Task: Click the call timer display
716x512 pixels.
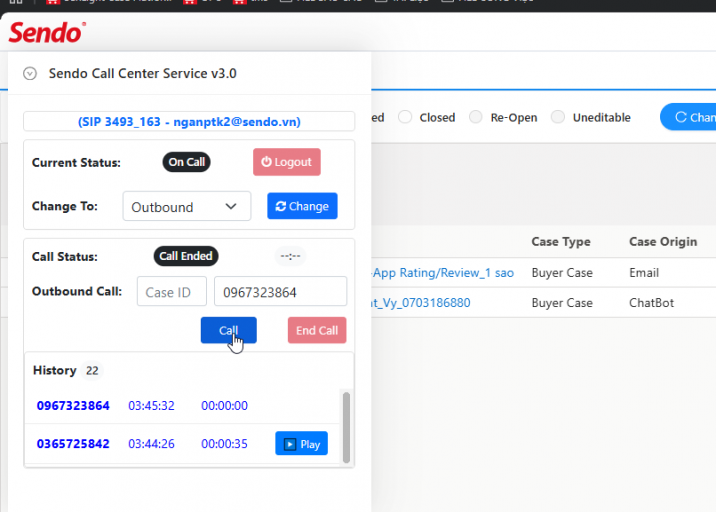Action: tap(290, 256)
